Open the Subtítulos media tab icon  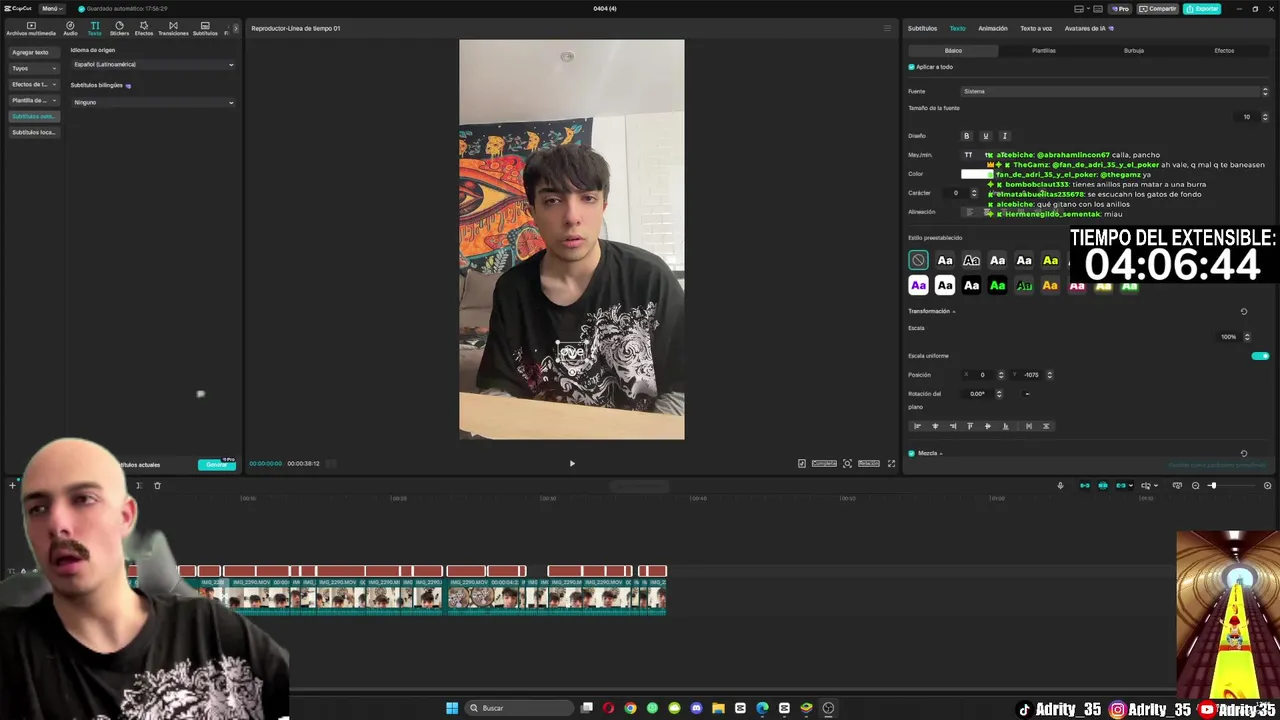click(x=205, y=29)
